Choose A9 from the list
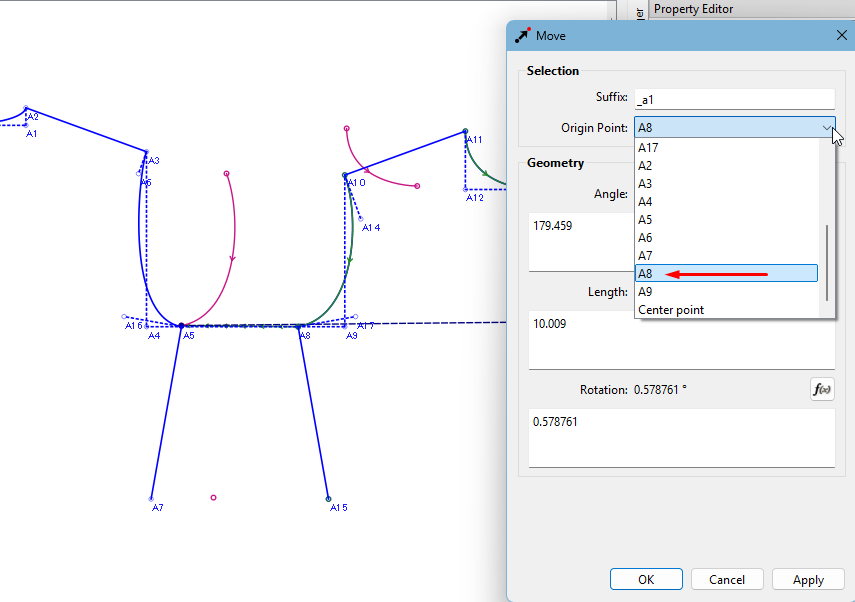Image resolution: width=855 pixels, height=602 pixels. point(645,292)
